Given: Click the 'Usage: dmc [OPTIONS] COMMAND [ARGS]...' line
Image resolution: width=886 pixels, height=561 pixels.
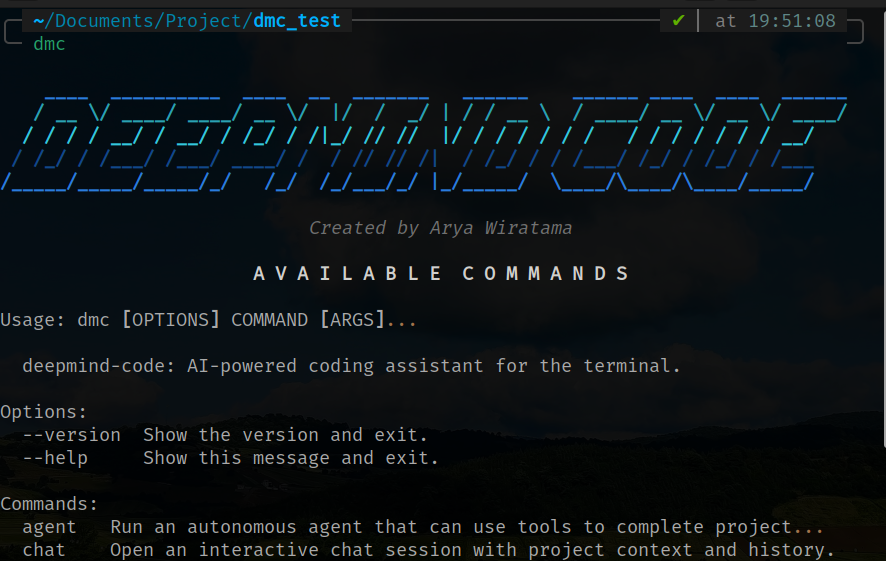Looking at the screenshot, I should coord(209,320).
